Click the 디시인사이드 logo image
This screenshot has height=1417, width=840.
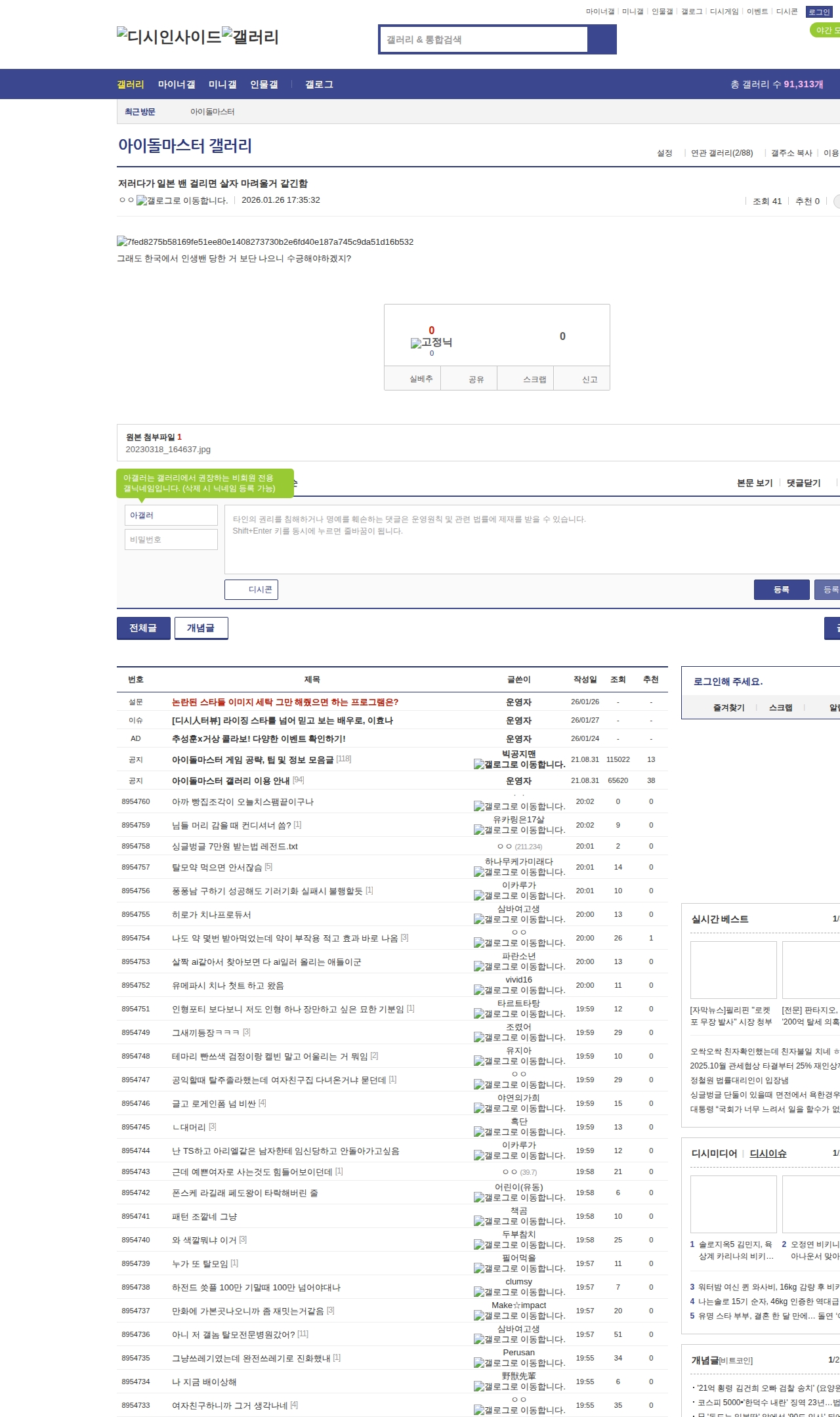point(169,36)
